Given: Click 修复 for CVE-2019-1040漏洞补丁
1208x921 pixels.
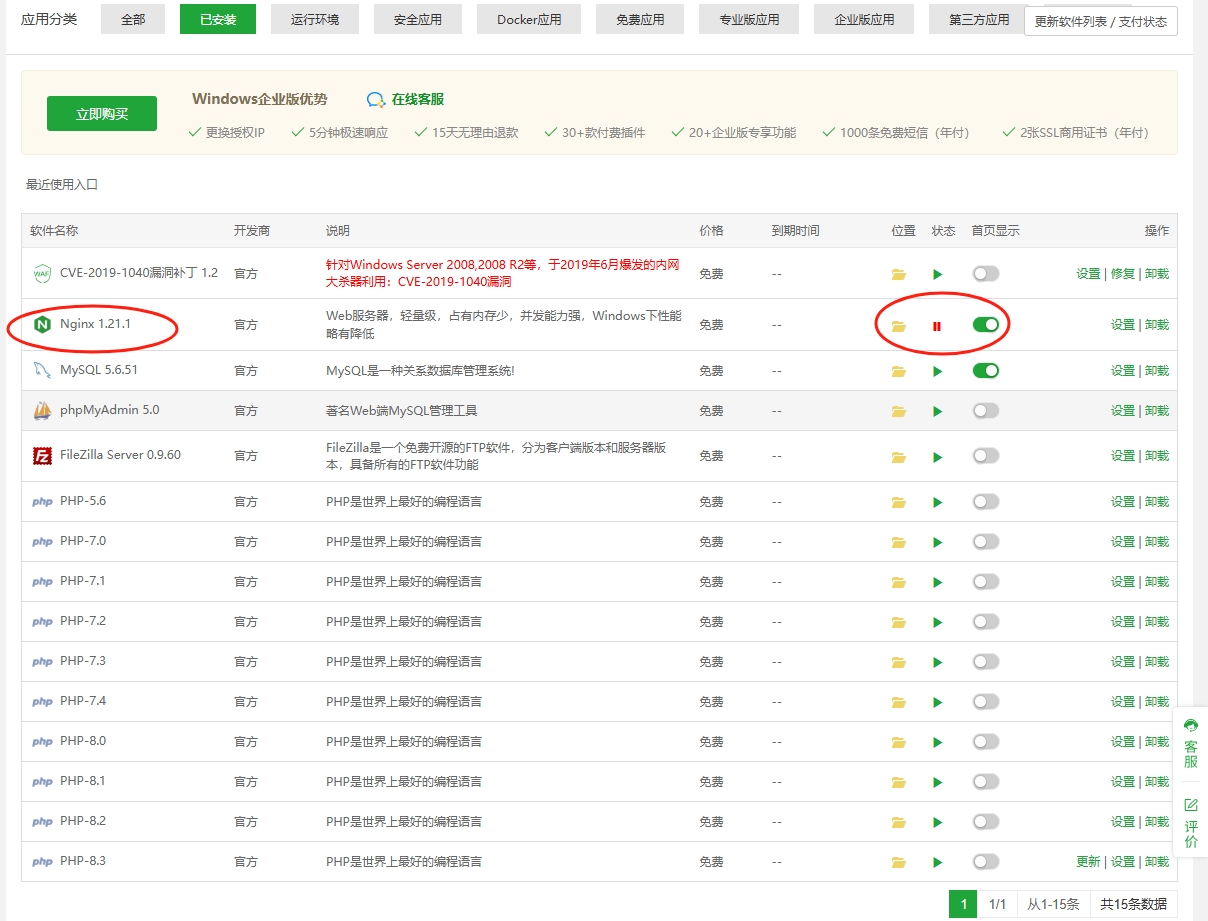Looking at the screenshot, I should coord(1123,274).
